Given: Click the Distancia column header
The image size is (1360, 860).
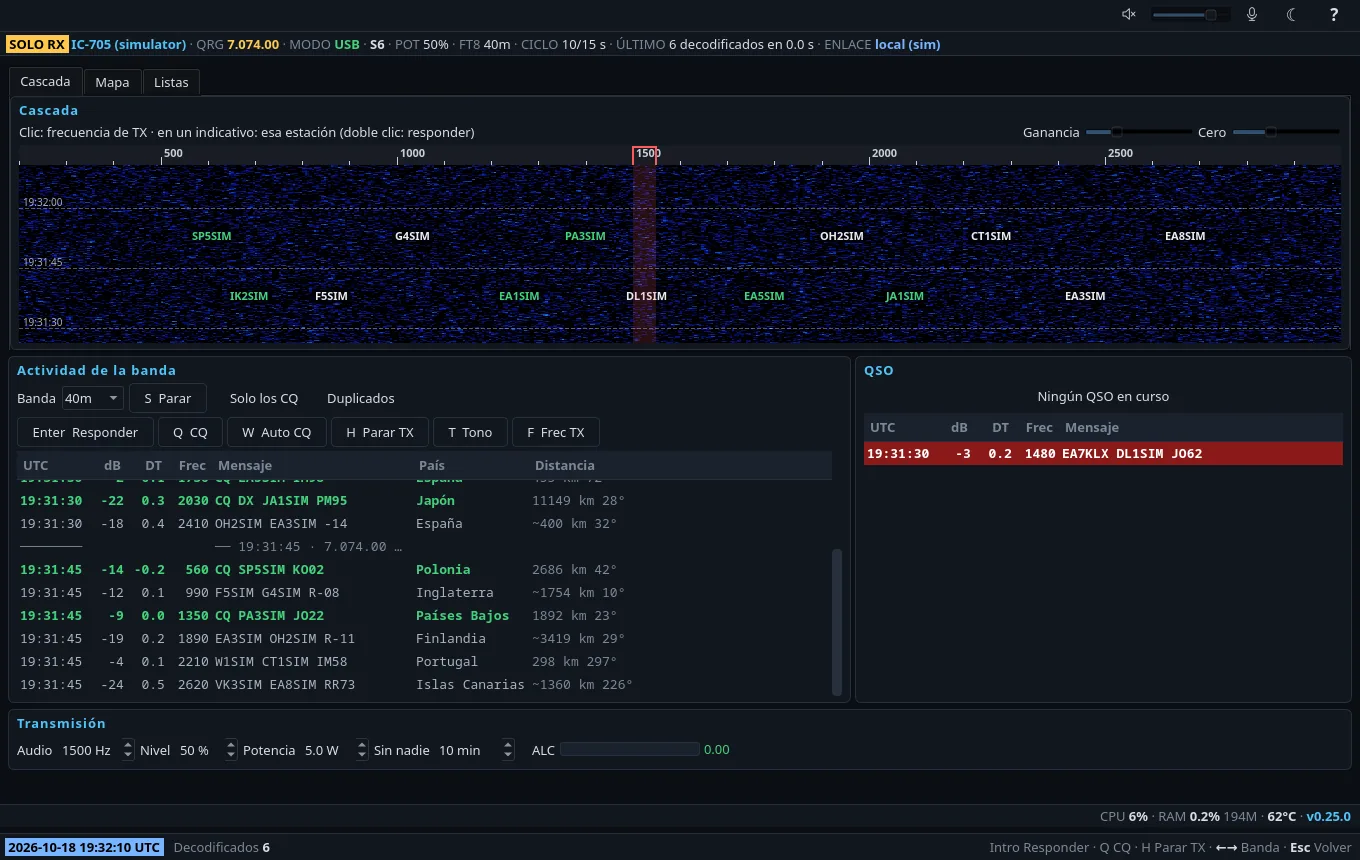Looking at the screenshot, I should pos(565,465).
